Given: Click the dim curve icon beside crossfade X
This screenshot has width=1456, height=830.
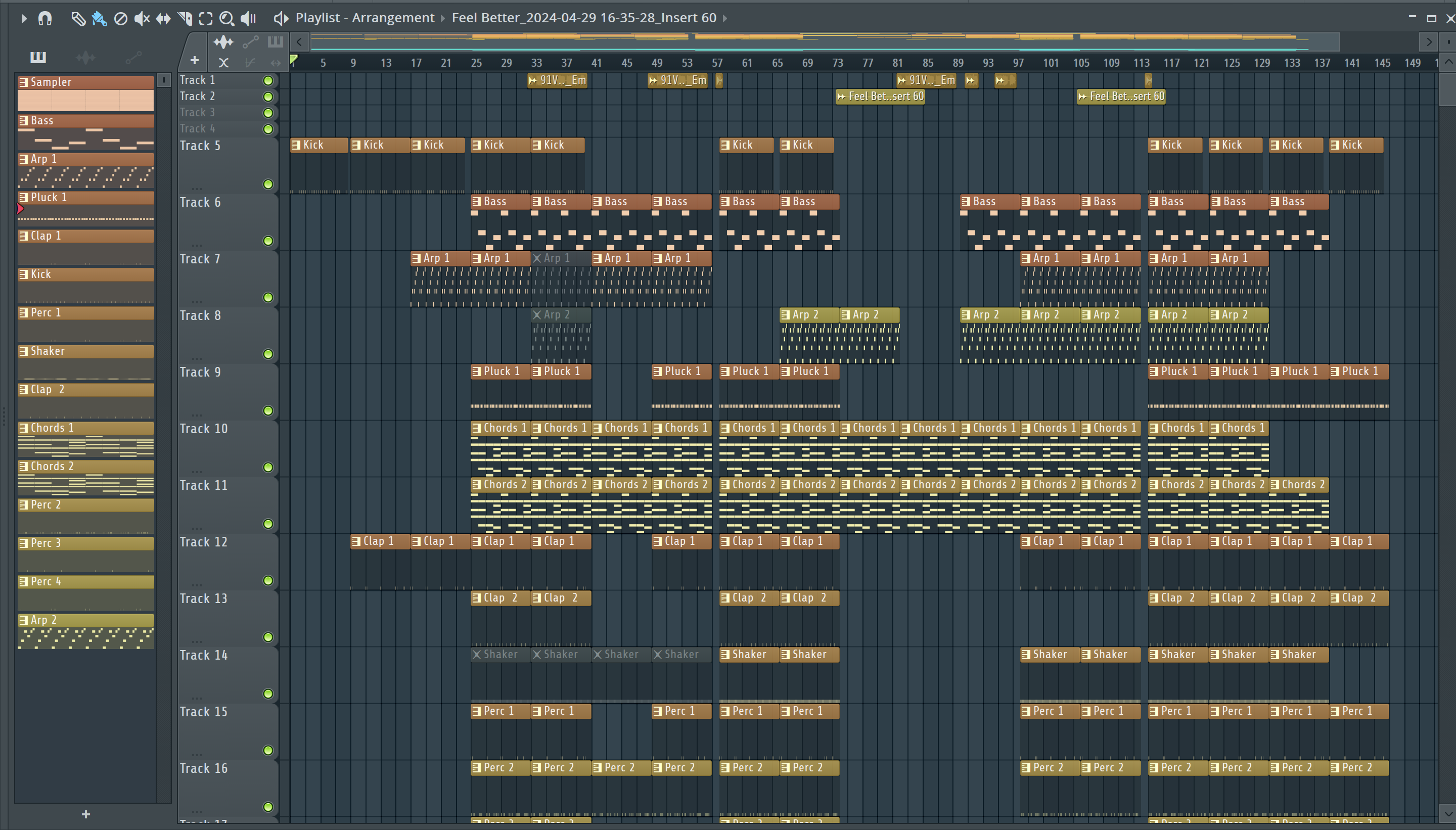Looking at the screenshot, I should coord(250,63).
